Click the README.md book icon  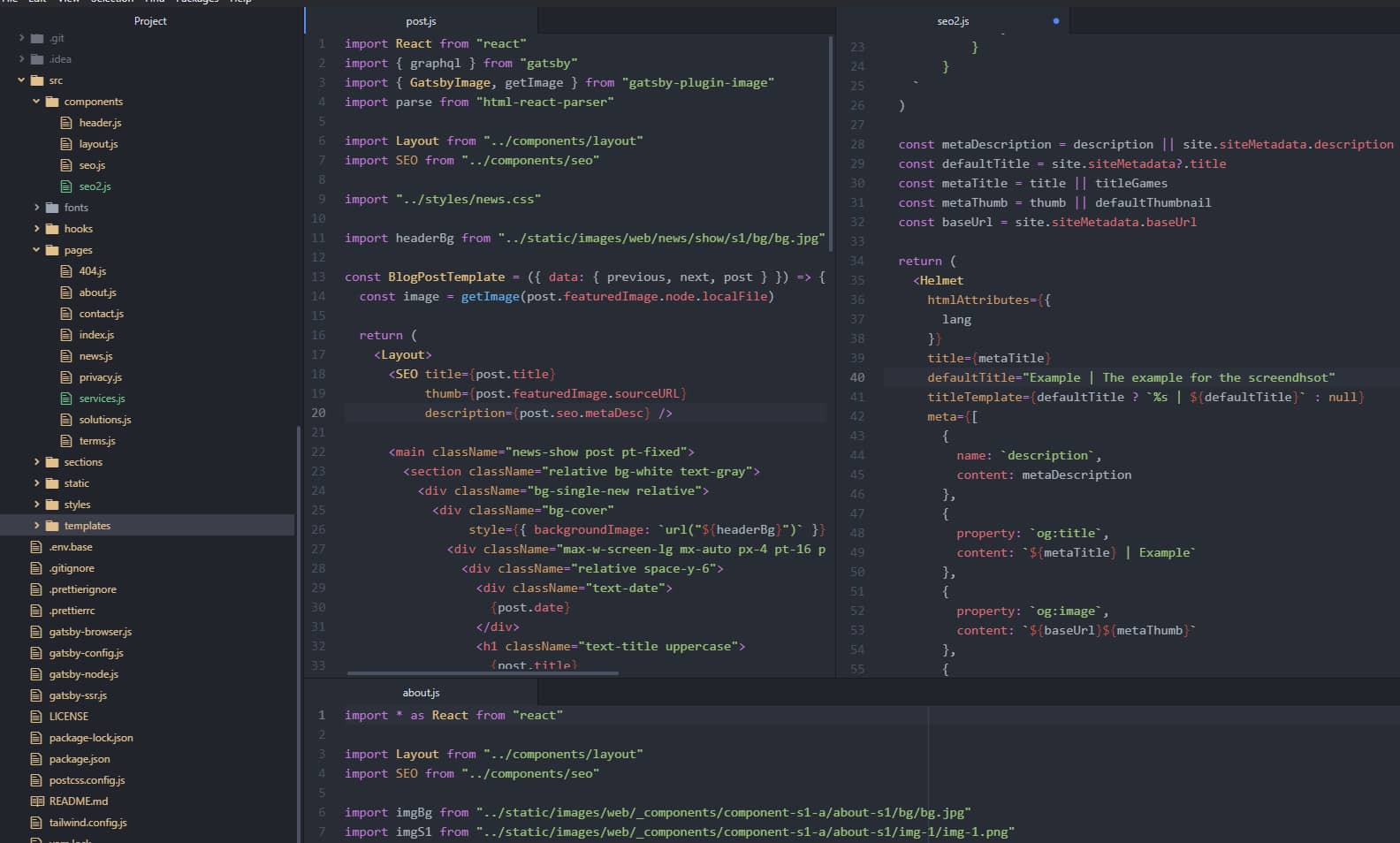point(37,801)
